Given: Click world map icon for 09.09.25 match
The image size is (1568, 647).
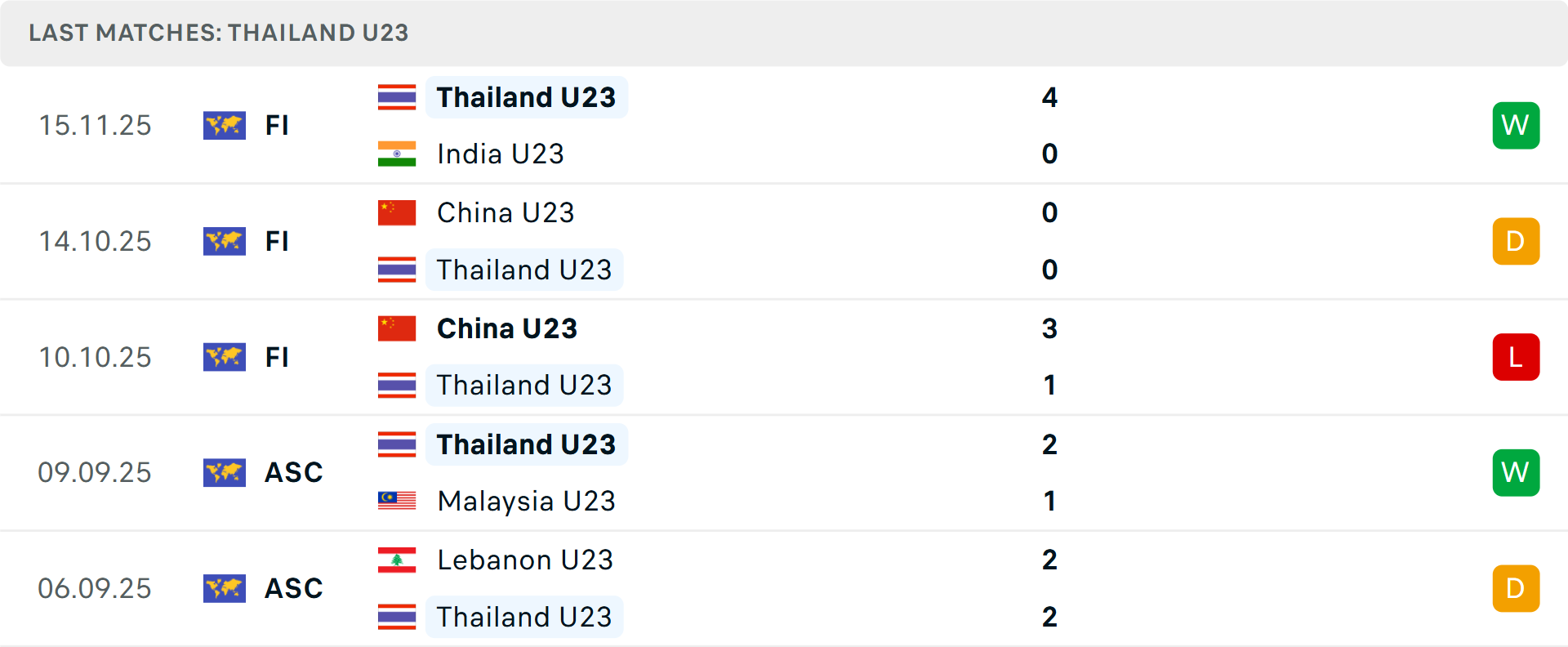Looking at the screenshot, I should coord(225,472).
